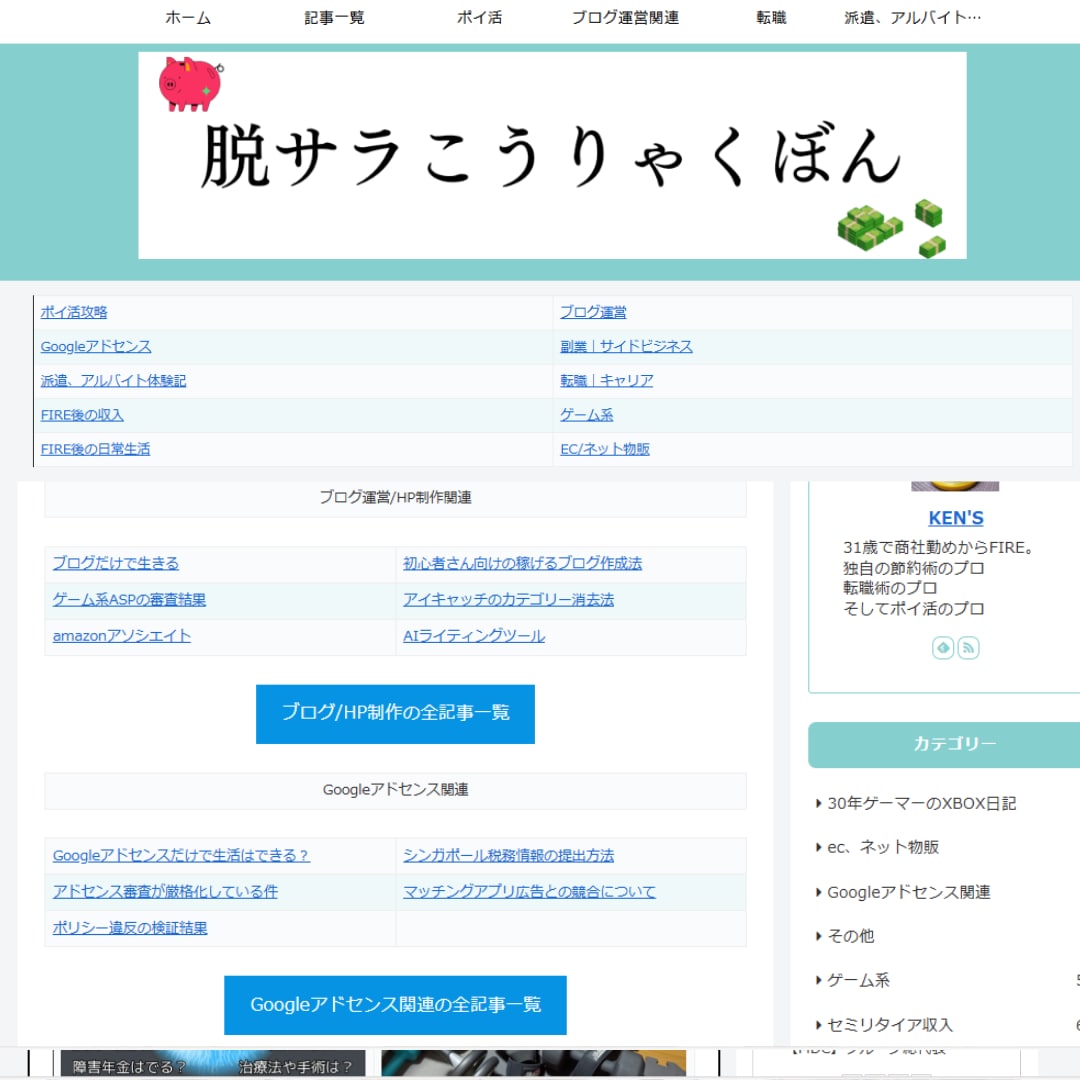Screen dimensions: 1080x1080
Task: Open the AIライティングツール link
Action: click(474, 636)
